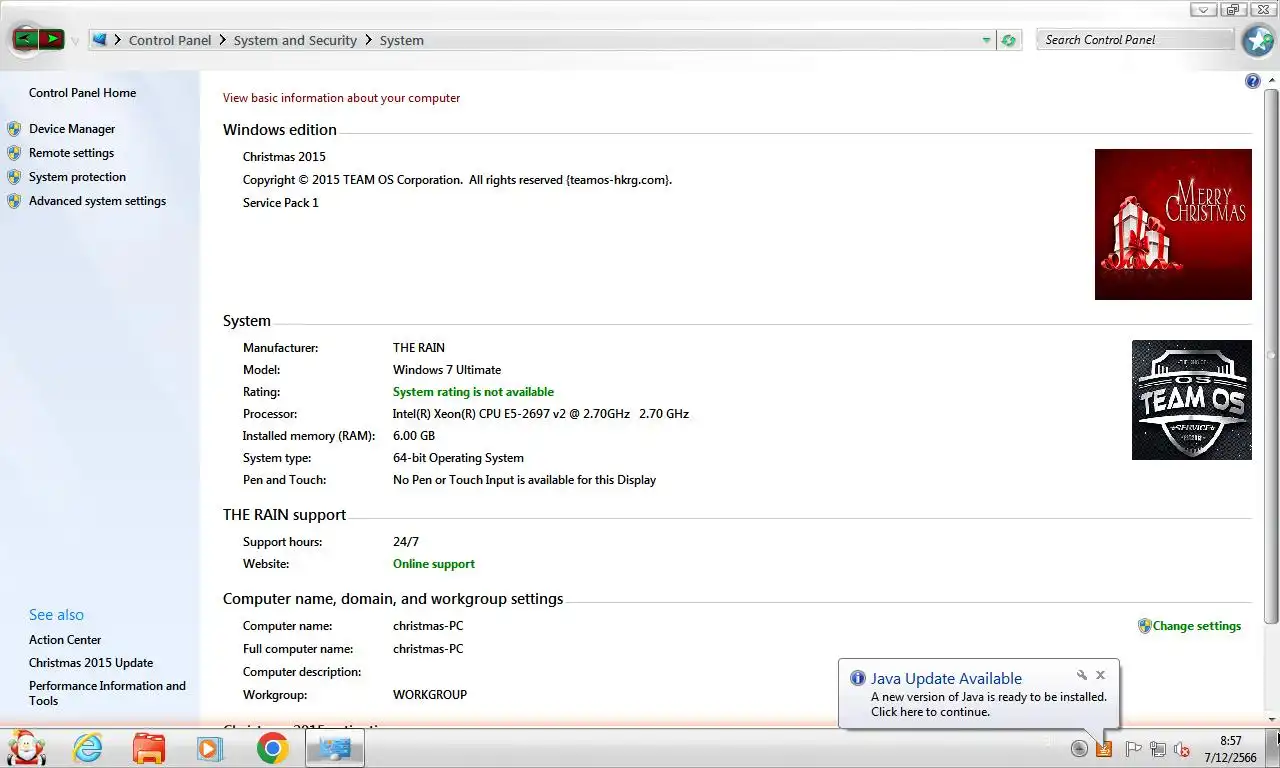
Task: Select the active Control Panel taskbar button
Action: (x=334, y=748)
